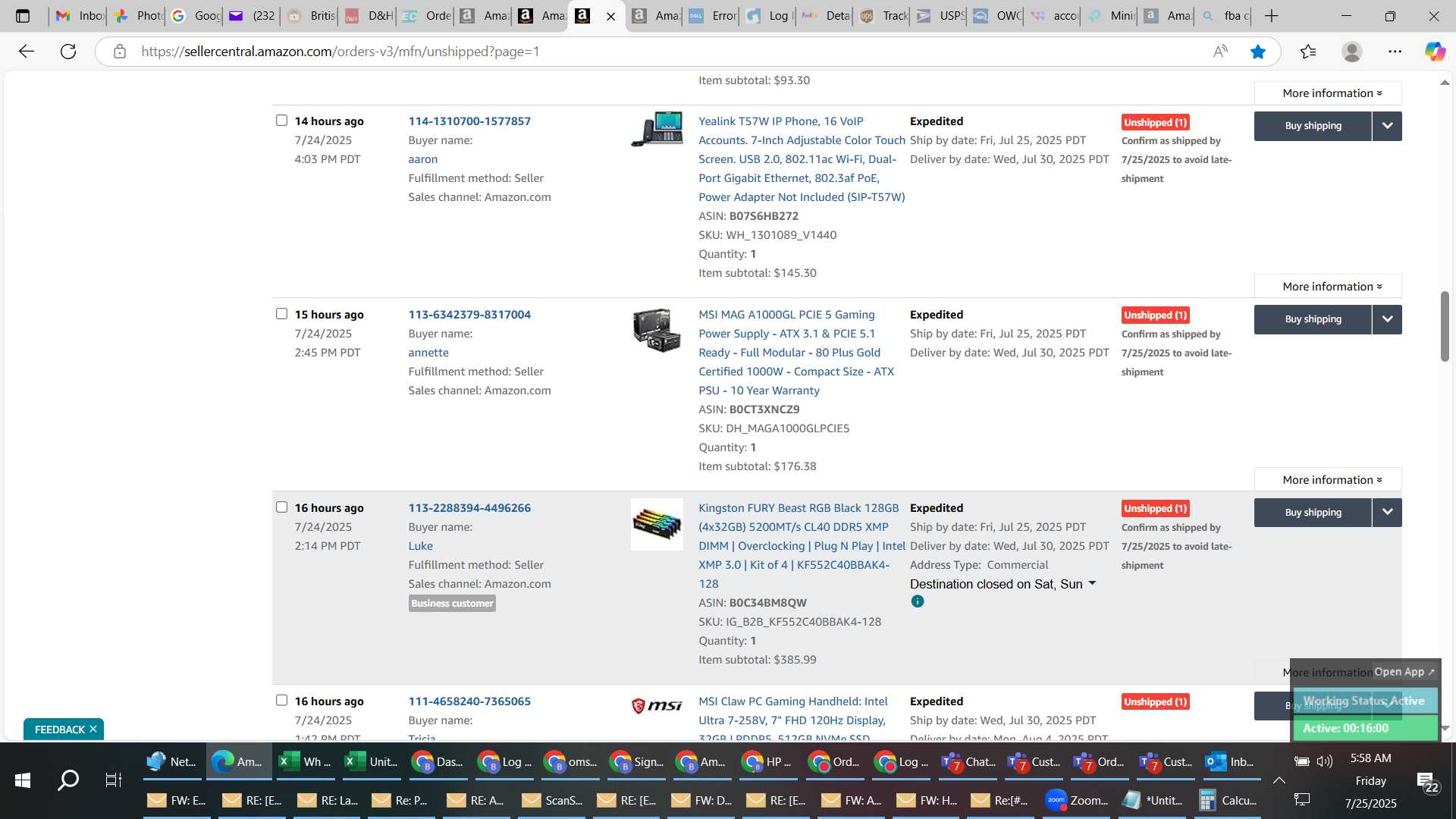The width and height of the screenshot is (1456, 819).
Task: Go back using browser back arrow
Action: [27, 52]
